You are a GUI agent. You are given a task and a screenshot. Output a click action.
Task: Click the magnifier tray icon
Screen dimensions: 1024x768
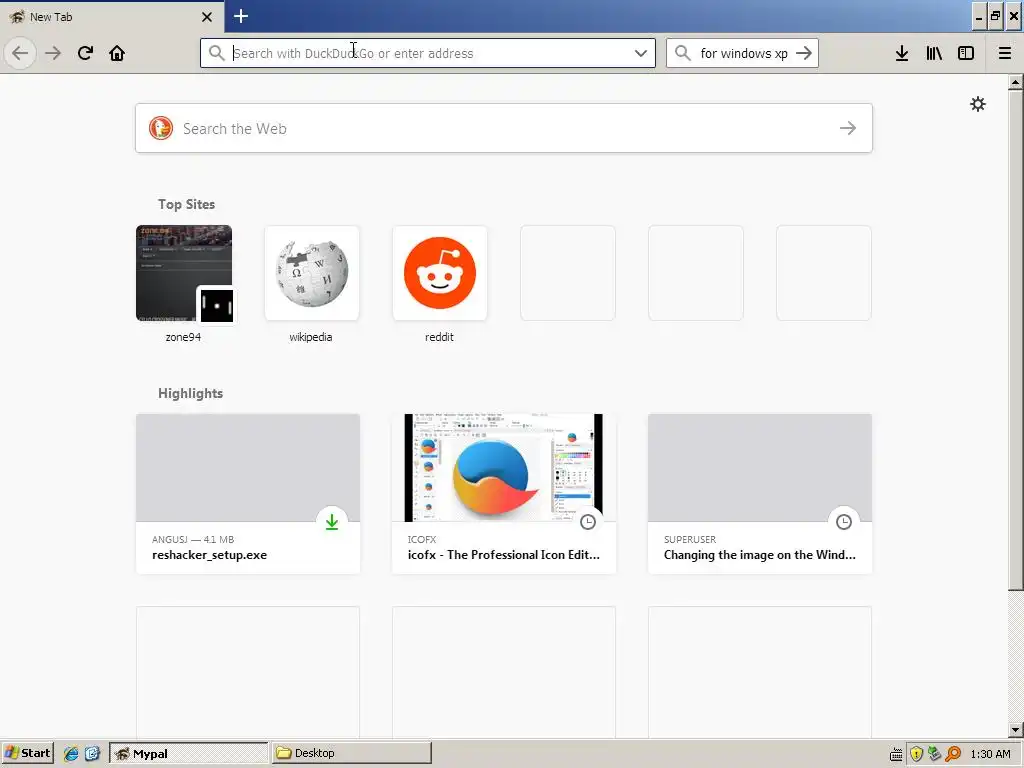pyautogui.click(x=953, y=754)
